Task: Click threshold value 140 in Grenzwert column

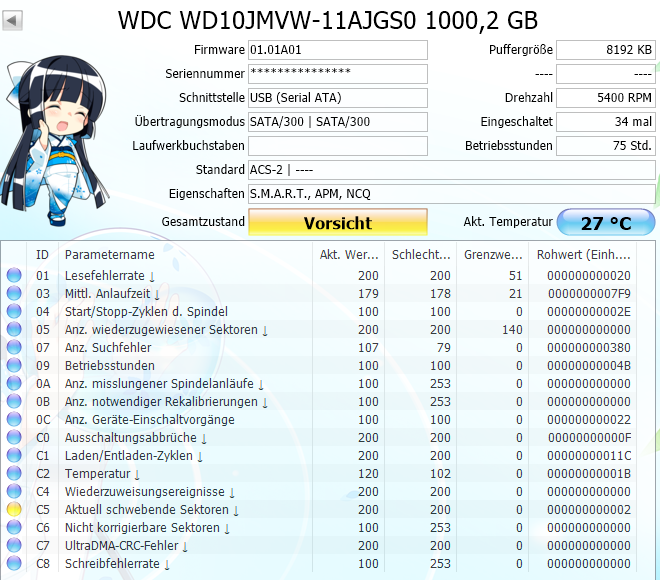Action: click(x=512, y=330)
